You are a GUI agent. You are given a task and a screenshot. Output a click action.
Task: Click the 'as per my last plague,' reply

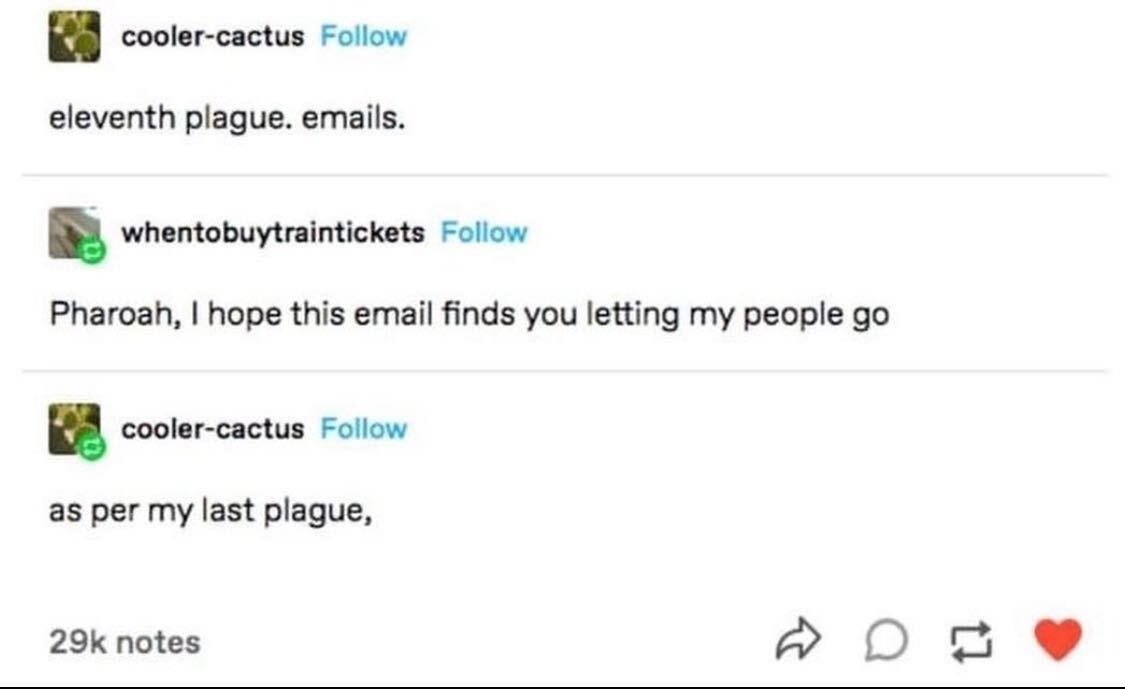coord(211,511)
